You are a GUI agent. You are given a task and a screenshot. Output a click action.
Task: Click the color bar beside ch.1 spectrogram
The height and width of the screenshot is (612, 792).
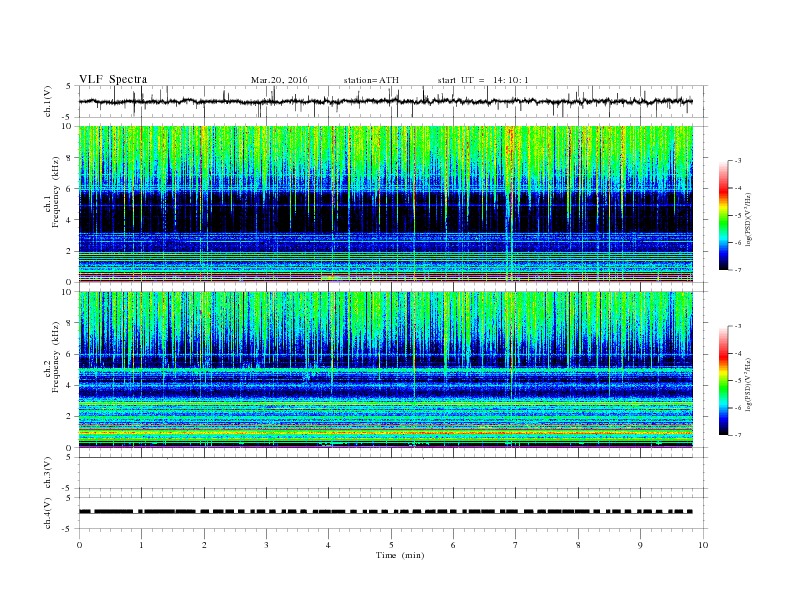pyautogui.click(x=724, y=216)
